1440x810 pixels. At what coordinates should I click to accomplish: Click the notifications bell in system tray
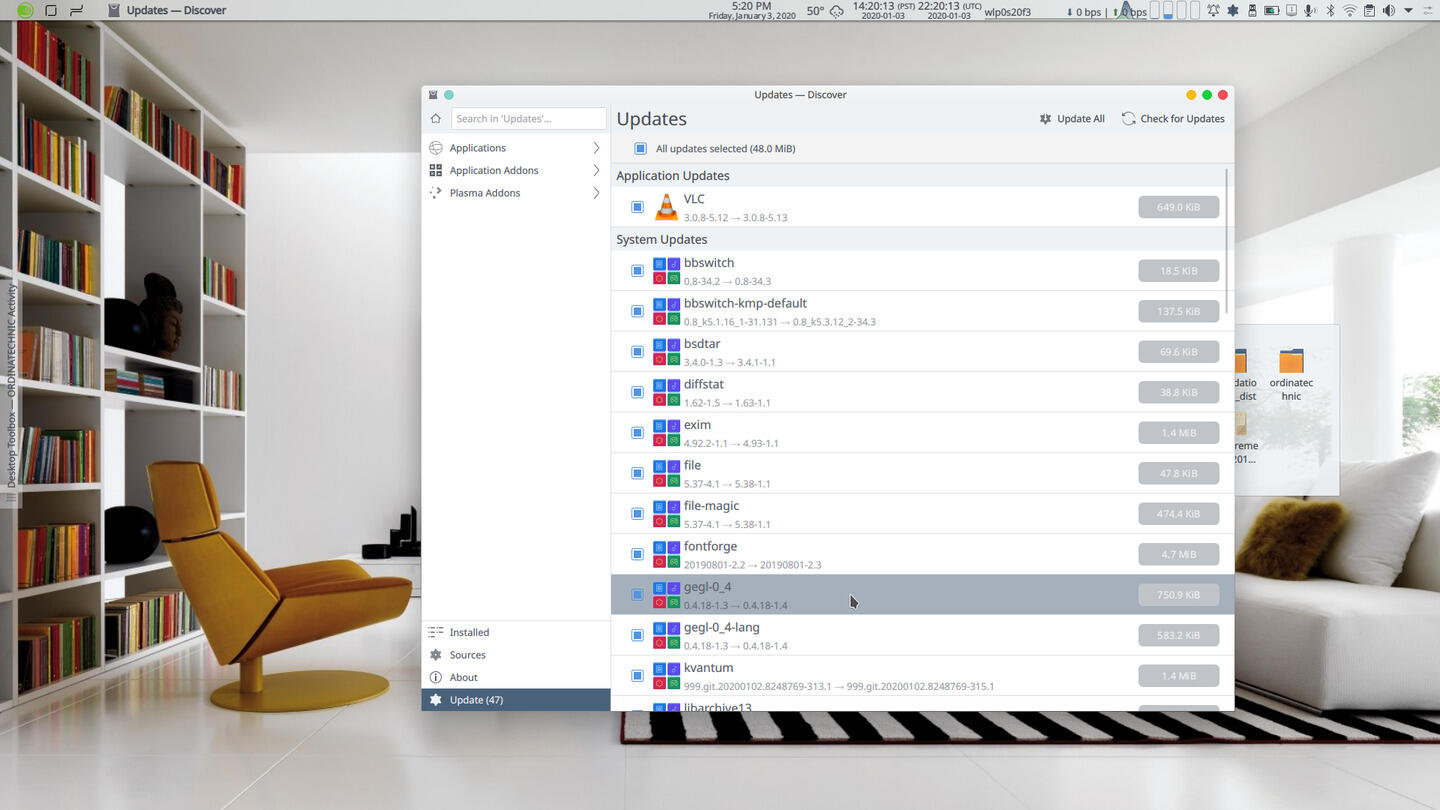point(1212,10)
